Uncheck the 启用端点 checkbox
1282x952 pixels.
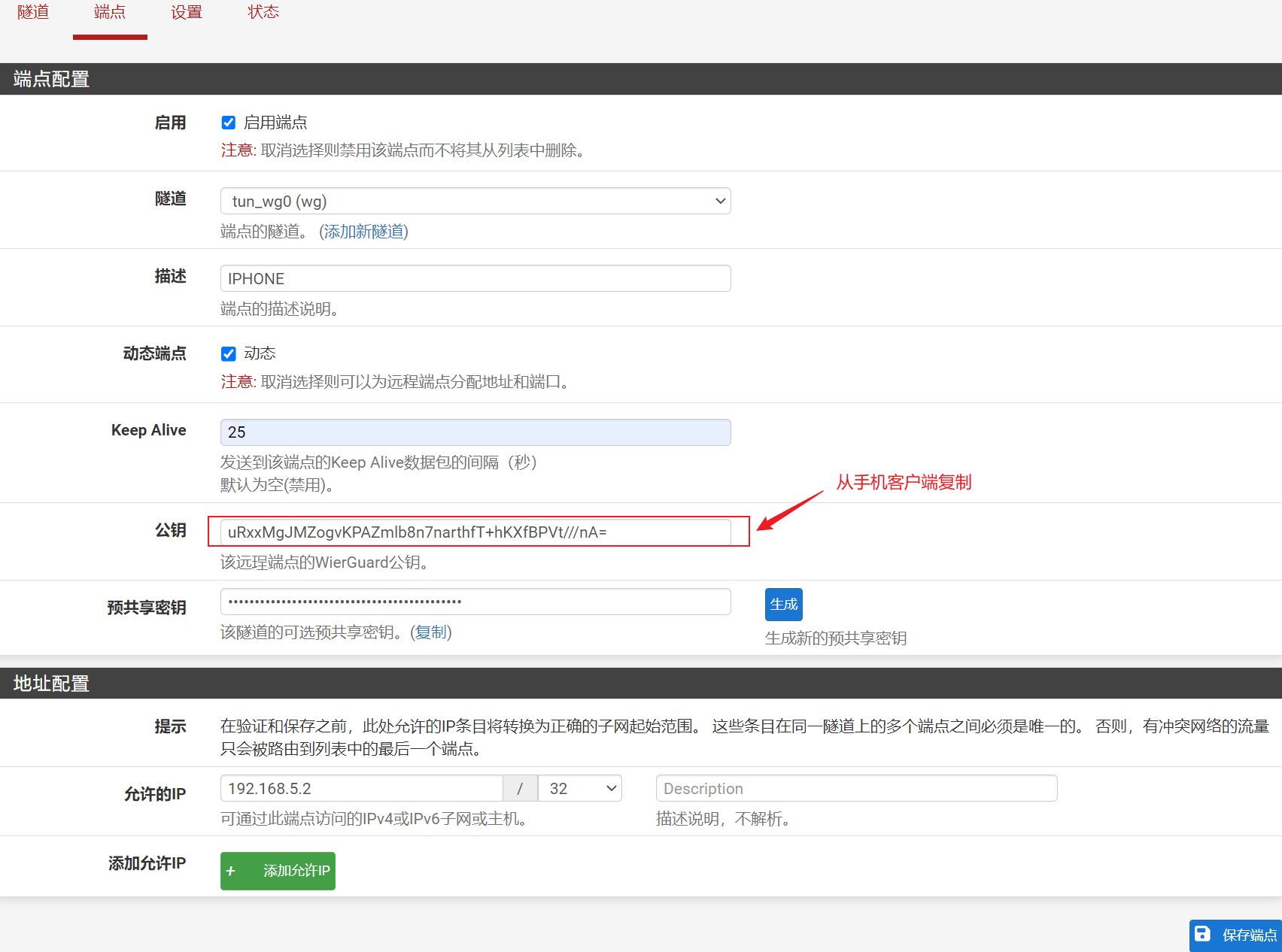click(x=229, y=123)
